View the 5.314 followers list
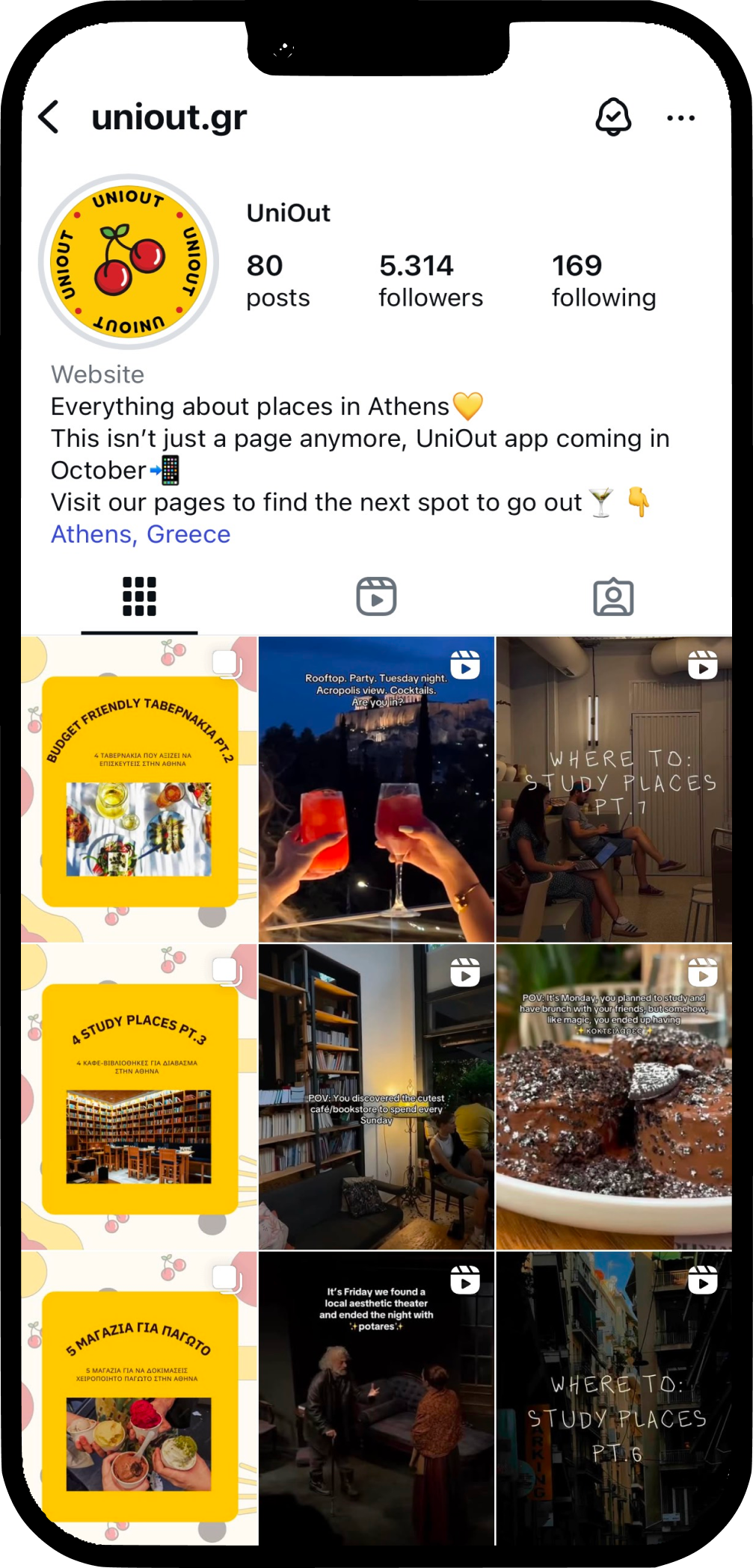The width and height of the screenshot is (753, 1568). [x=431, y=281]
